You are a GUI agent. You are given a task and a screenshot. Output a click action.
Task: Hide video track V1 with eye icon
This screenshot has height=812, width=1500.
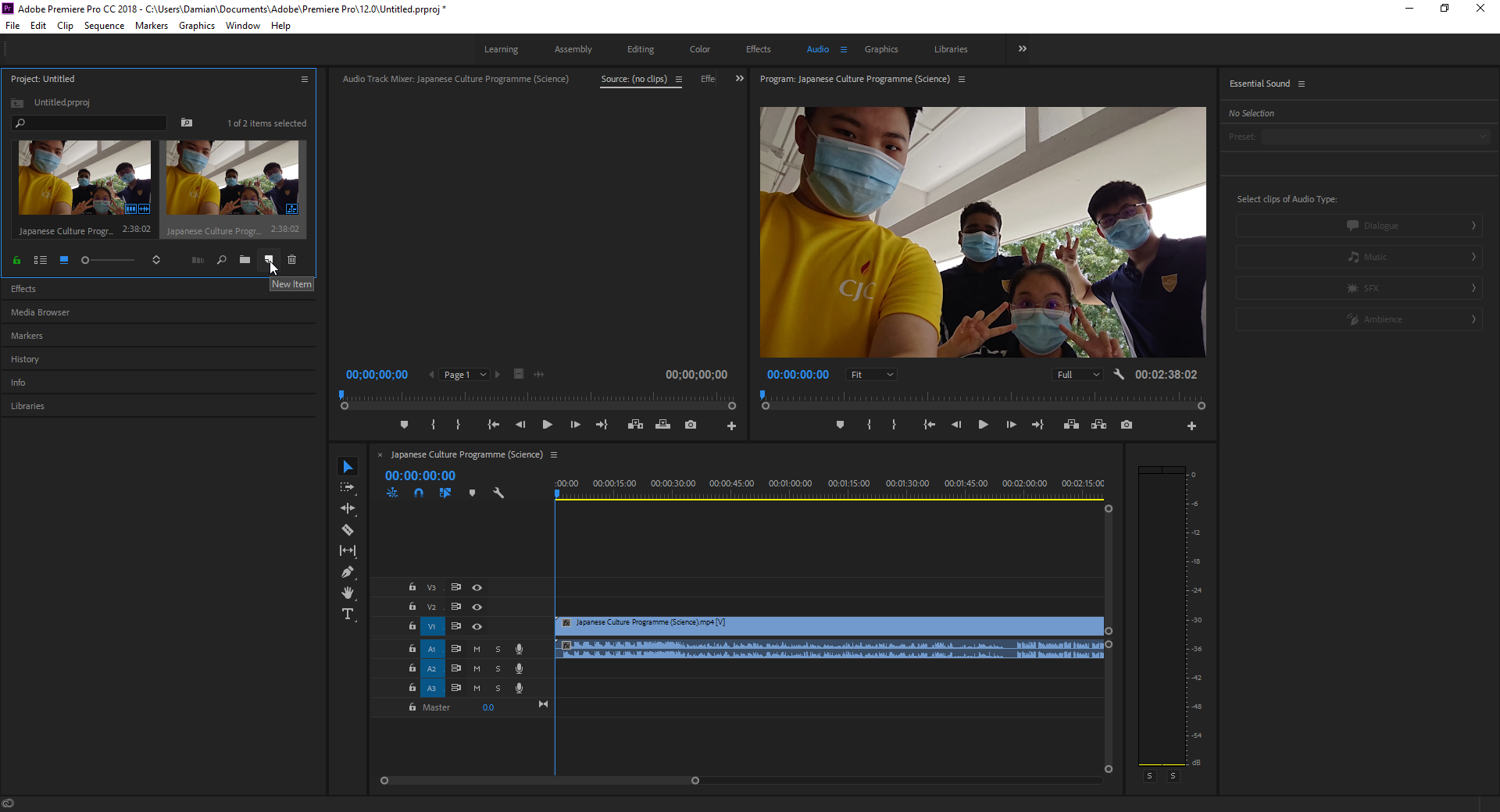(477, 627)
